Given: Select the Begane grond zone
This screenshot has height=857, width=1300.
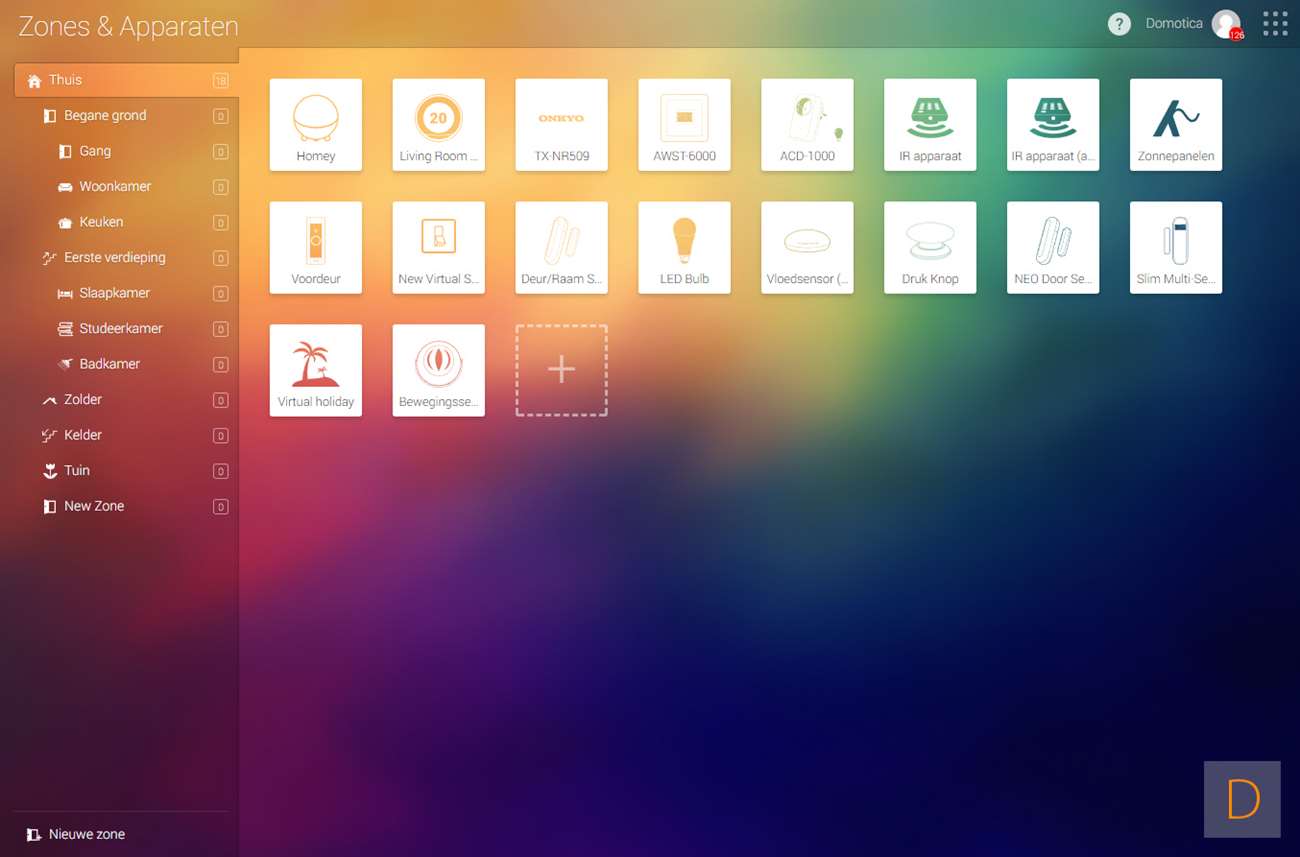Looking at the screenshot, I should pos(126,116).
